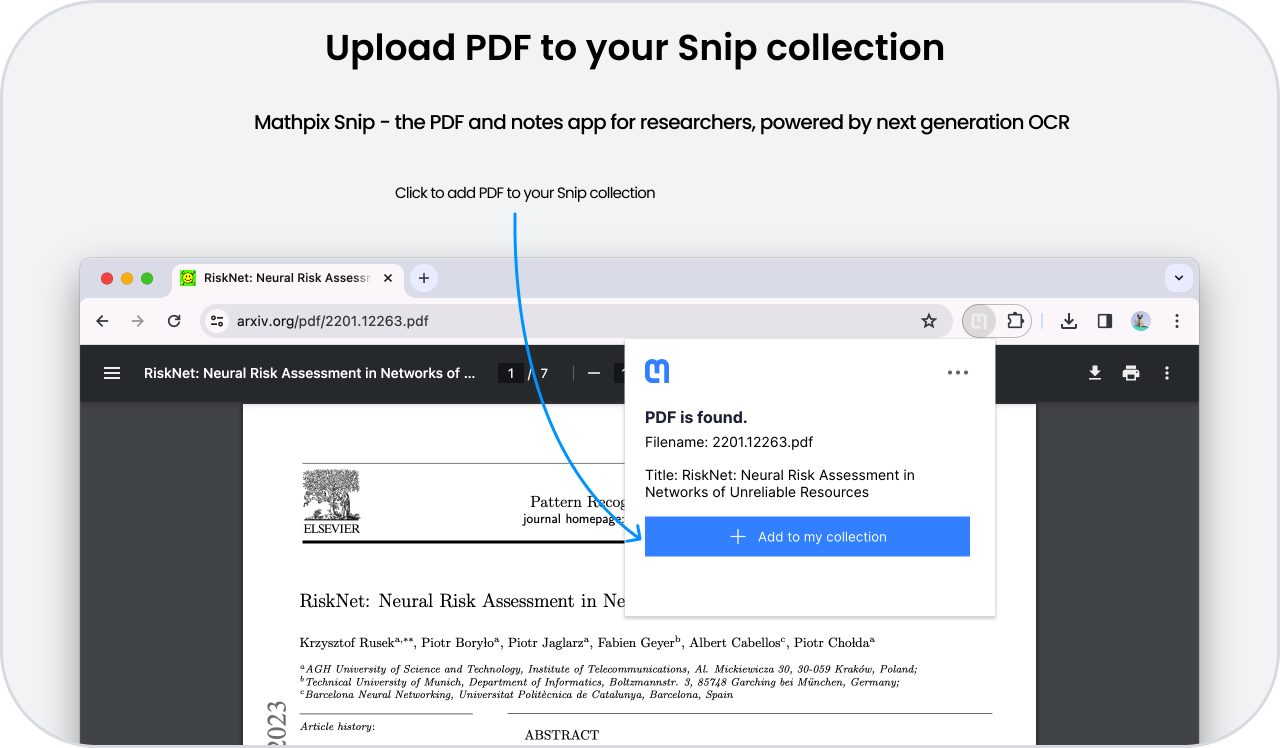Screen dimensions: 1280x748
Task: Click the Technical University of Munich affiliation
Action: point(599,682)
